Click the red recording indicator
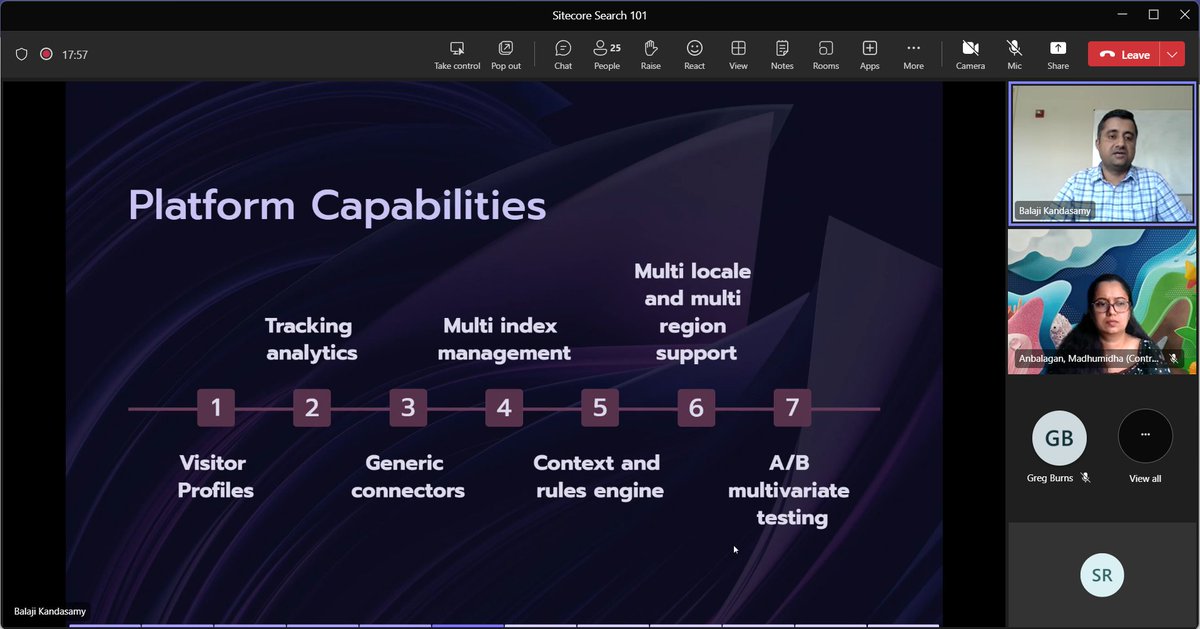 [46, 55]
